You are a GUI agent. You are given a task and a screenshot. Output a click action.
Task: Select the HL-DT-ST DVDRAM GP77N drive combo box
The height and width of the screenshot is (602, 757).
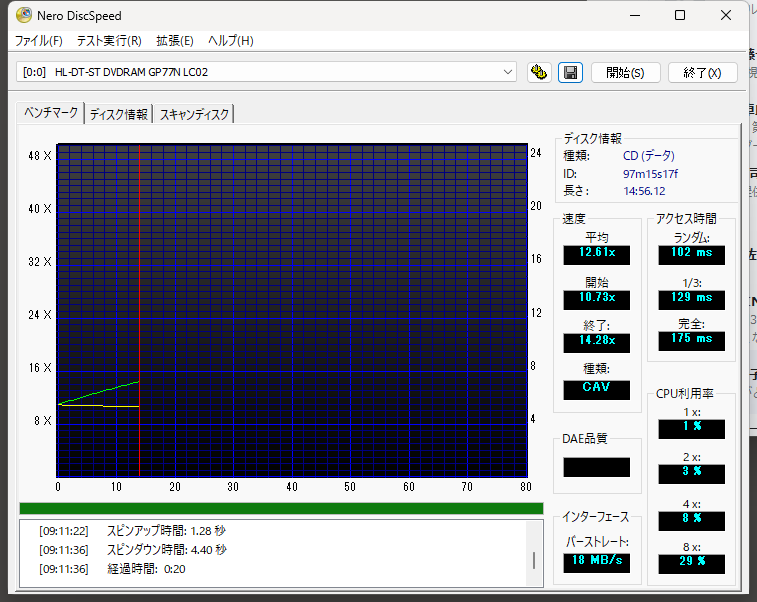(x=266, y=72)
